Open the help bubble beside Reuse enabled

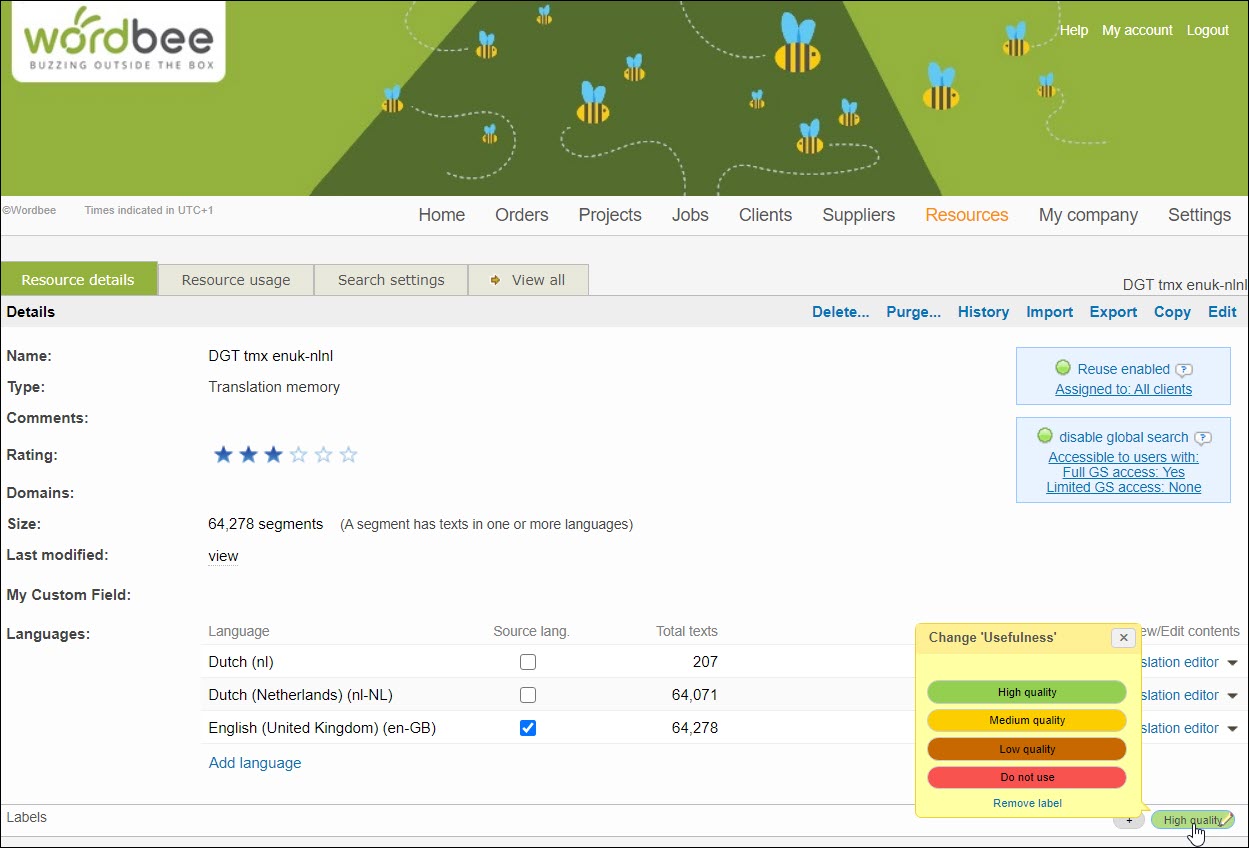click(1184, 370)
